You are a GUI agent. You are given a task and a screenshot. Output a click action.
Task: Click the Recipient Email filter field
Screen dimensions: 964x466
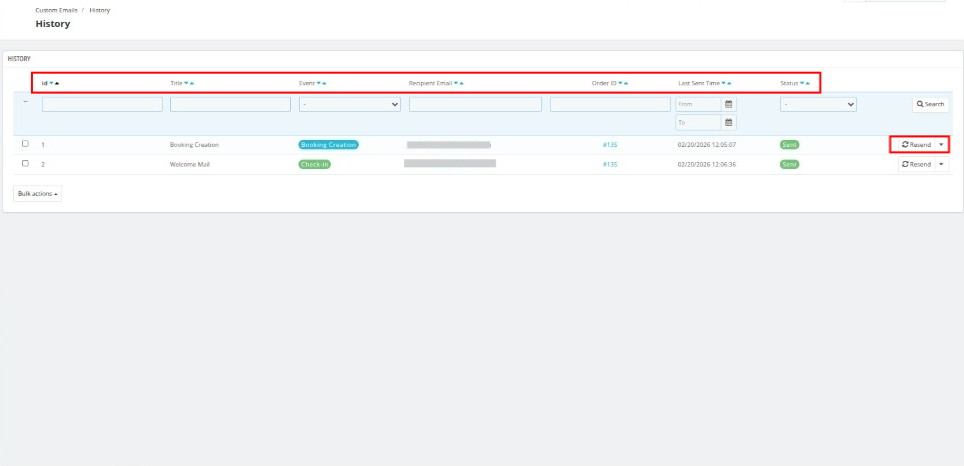click(475, 104)
